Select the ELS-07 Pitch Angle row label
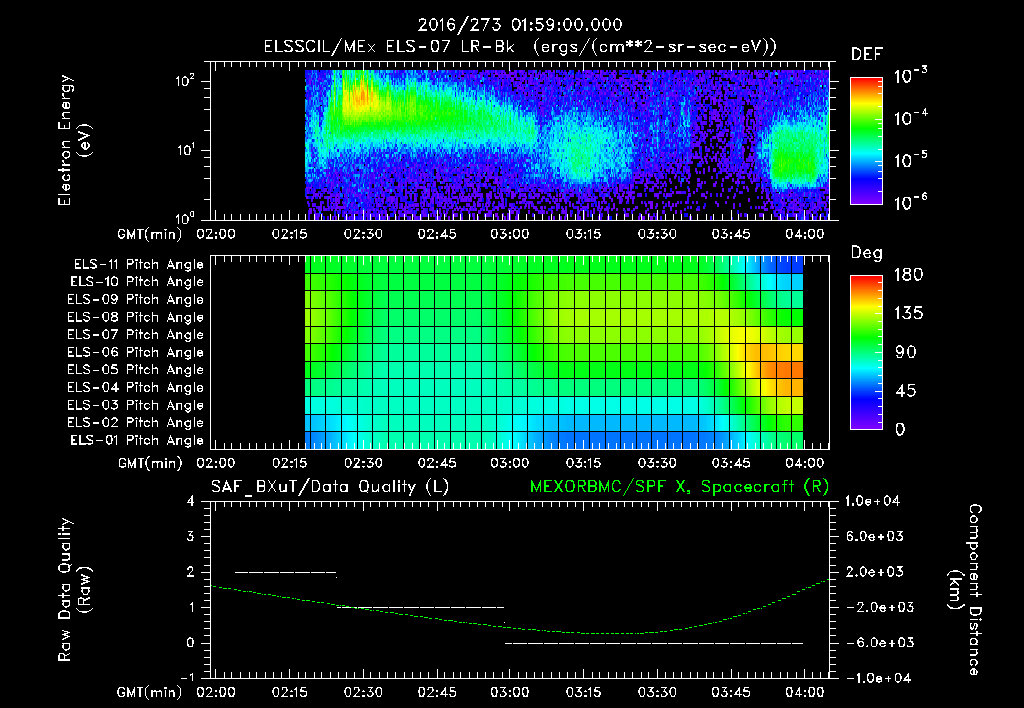Image resolution: width=1024 pixels, height=708 pixels. 135,335
